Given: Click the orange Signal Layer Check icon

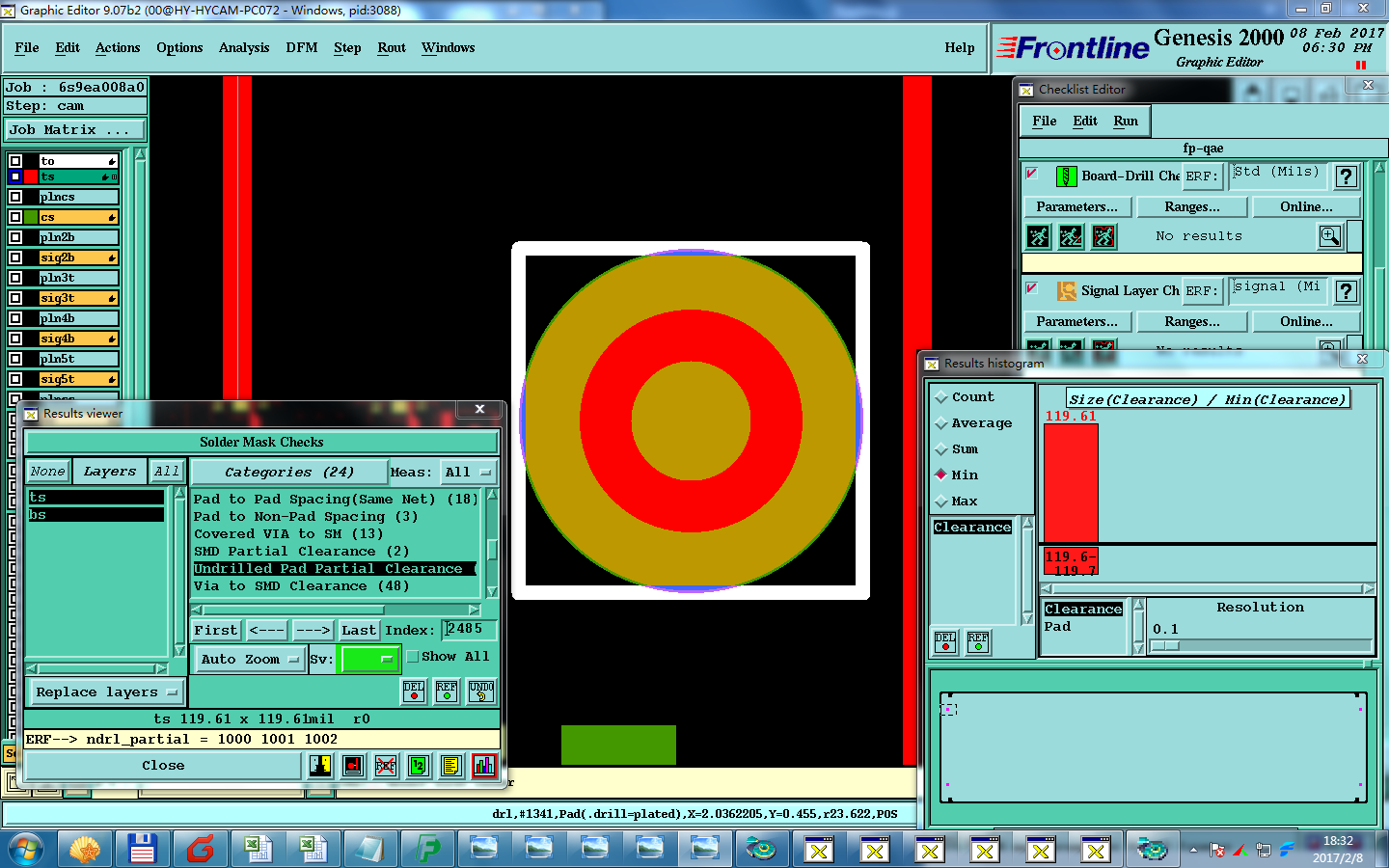Looking at the screenshot, I should (1066, 291).
